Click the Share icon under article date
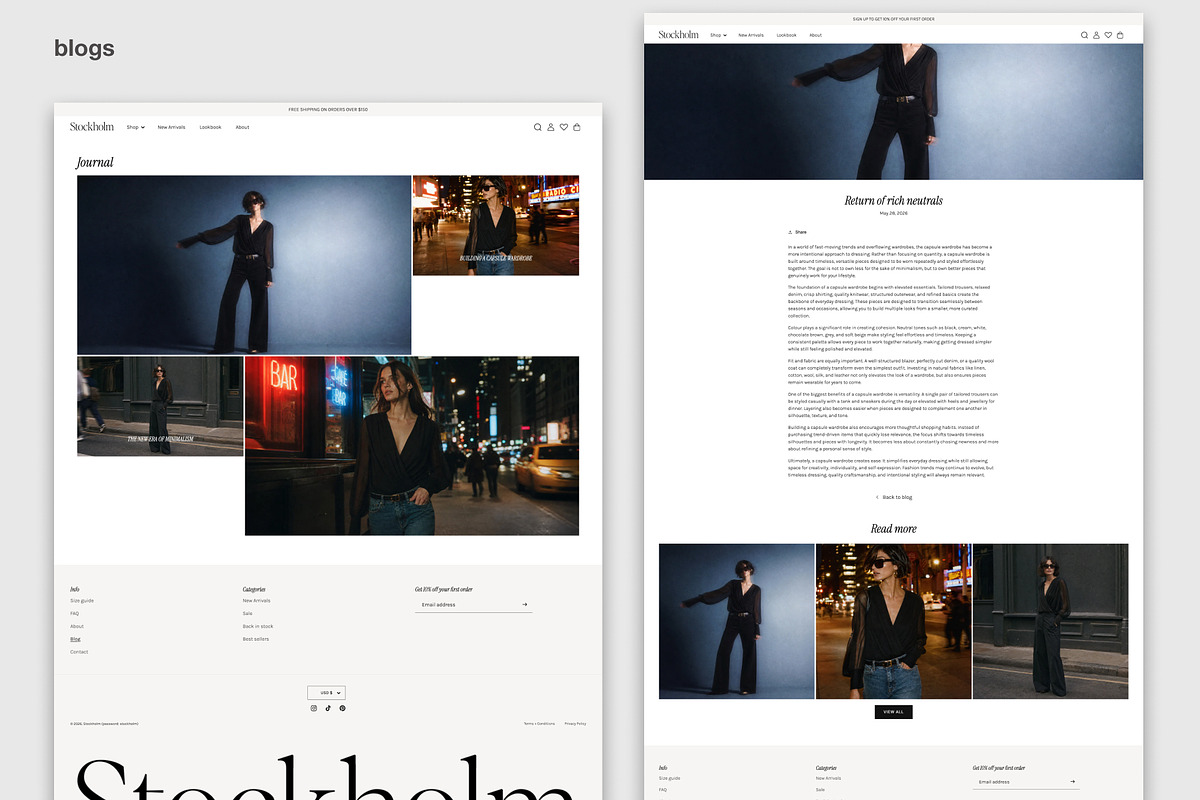Screen dimensions: 1200x800 point(791,232)
